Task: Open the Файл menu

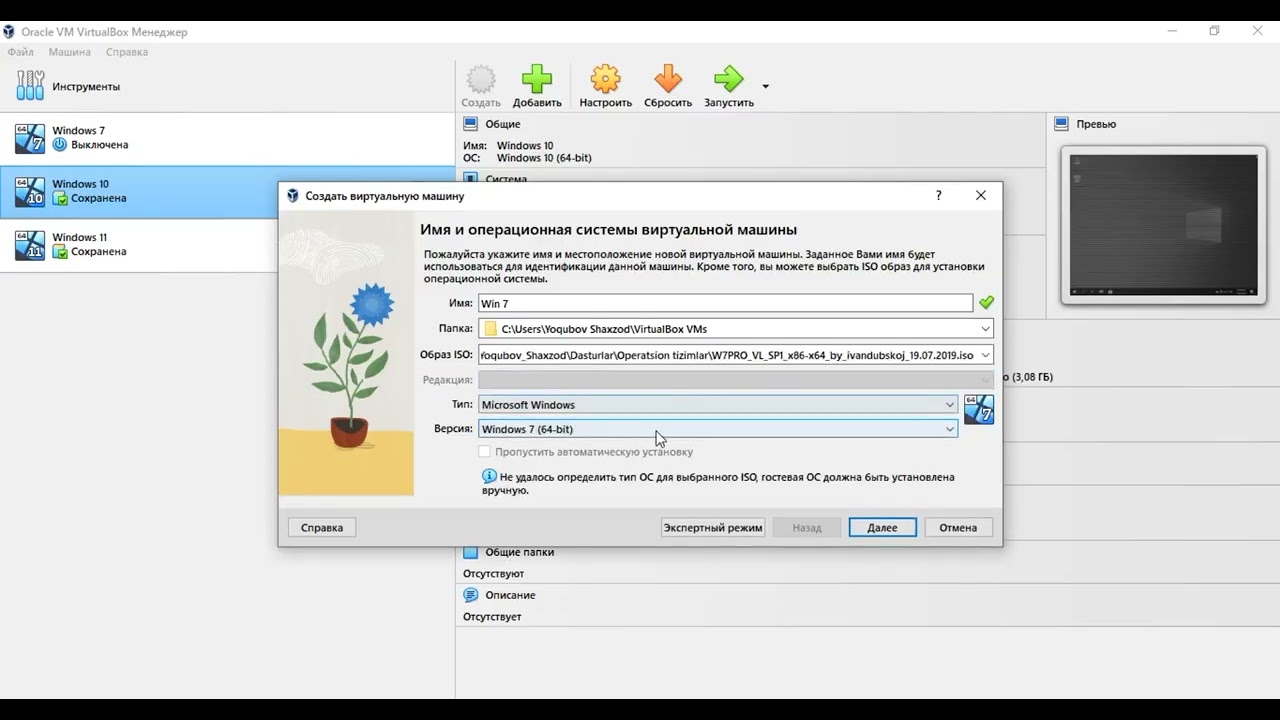Action: [20, 52]
